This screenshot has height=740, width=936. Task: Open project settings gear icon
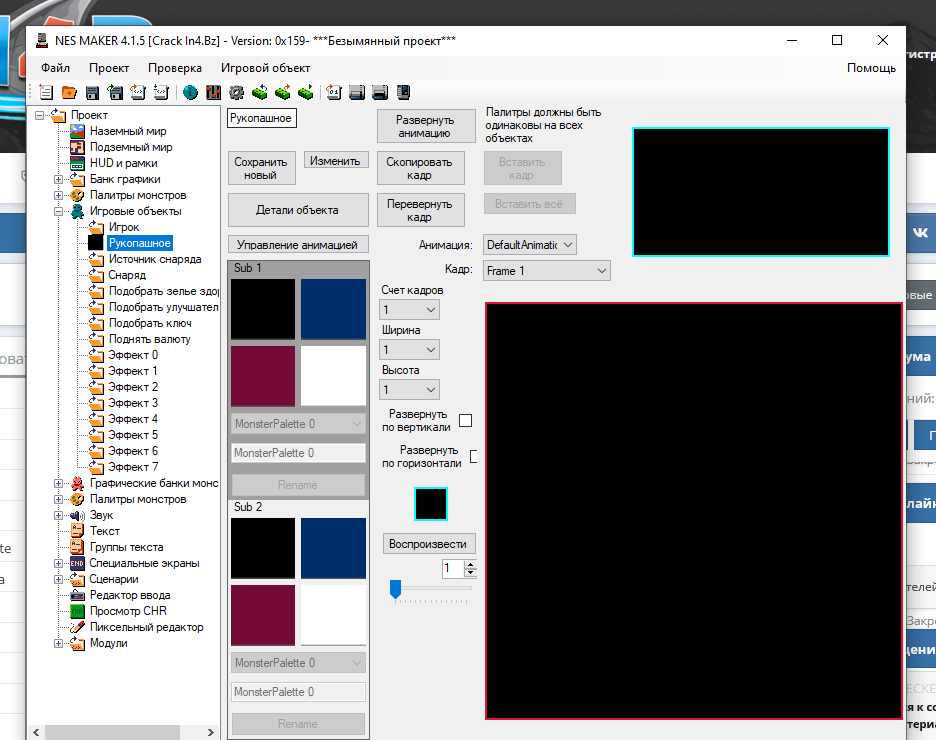[x=235, y=93]
